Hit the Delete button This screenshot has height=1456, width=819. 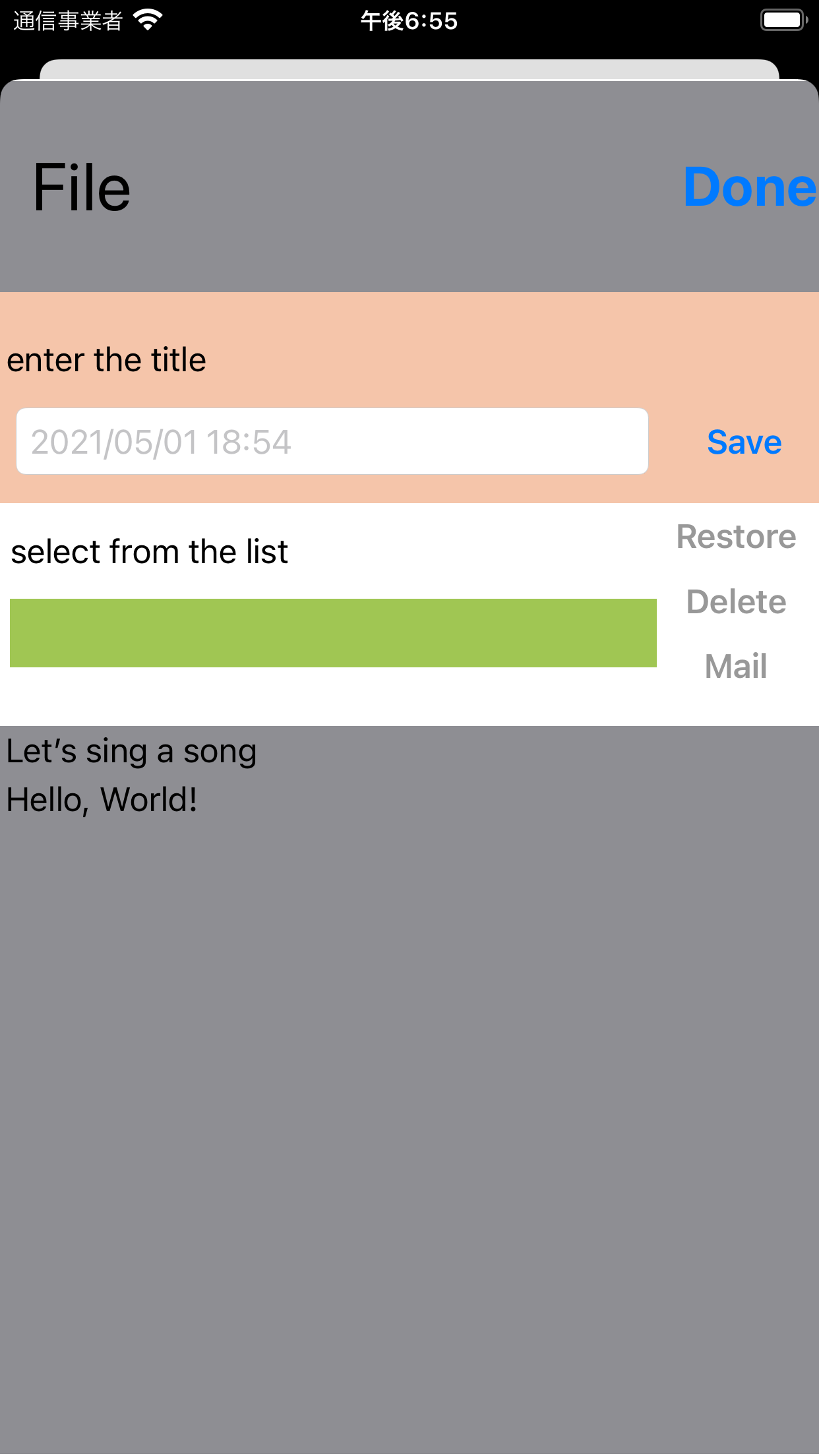click(736, 601)
